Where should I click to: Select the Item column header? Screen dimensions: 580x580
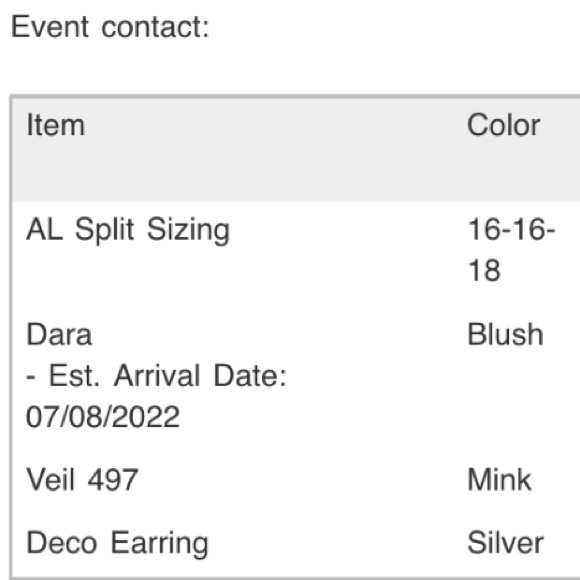(56, 125)
